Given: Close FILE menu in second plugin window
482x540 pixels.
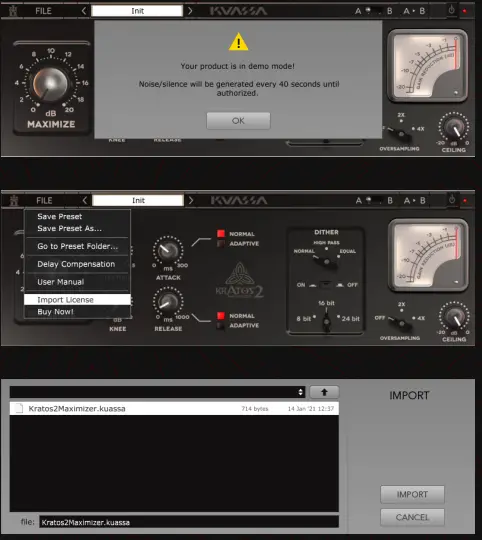Looking at the screenshot, I should click(44, 200).
